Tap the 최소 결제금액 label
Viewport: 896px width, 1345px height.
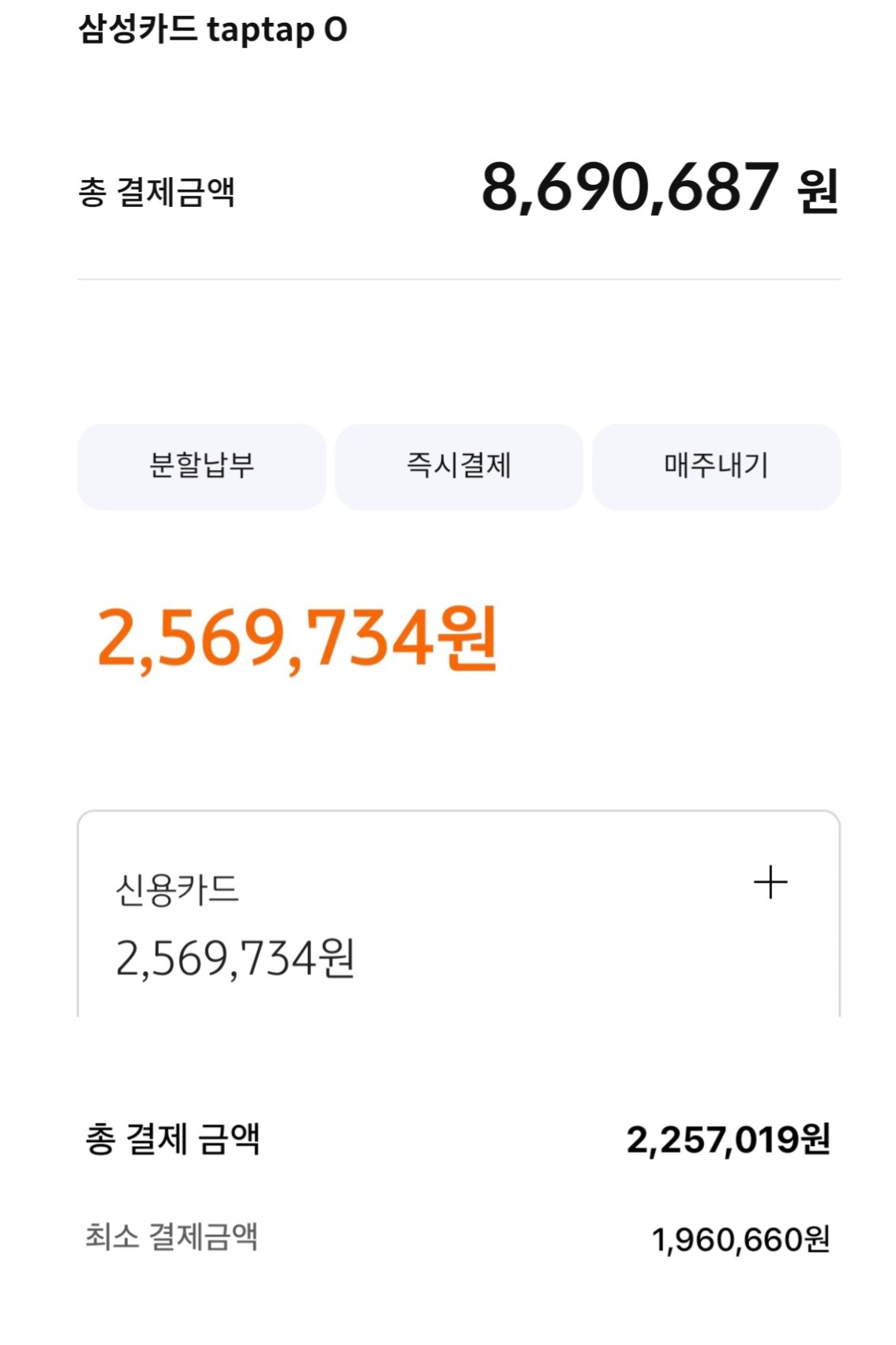tap(171, 1236)
